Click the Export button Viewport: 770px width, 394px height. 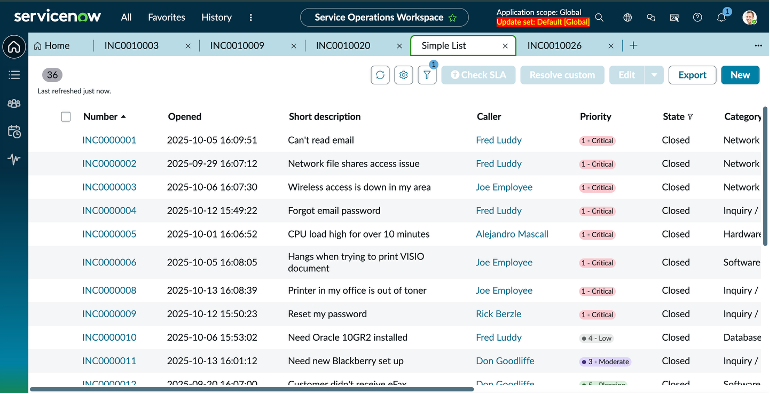click(692, 75)
